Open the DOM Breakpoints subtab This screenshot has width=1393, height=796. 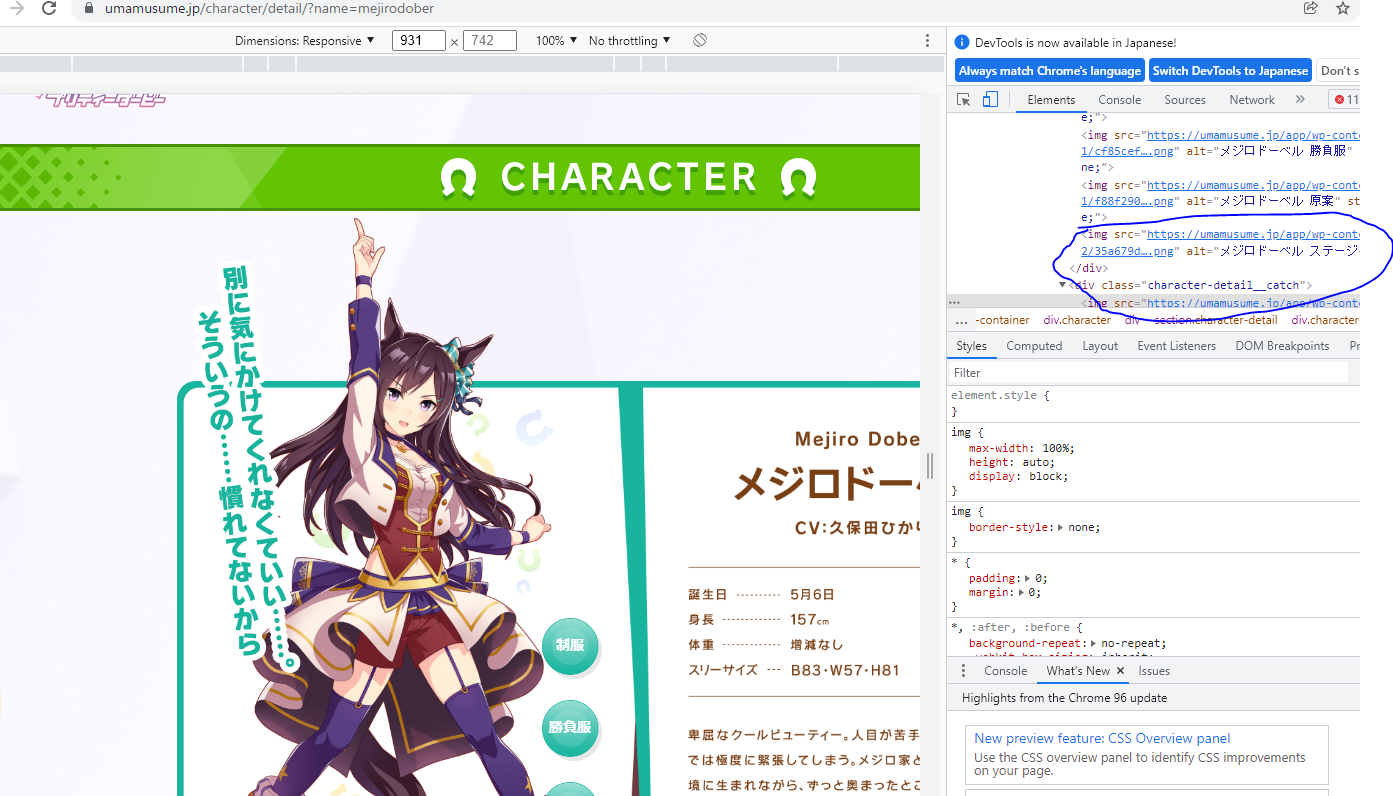point(1282,346)
